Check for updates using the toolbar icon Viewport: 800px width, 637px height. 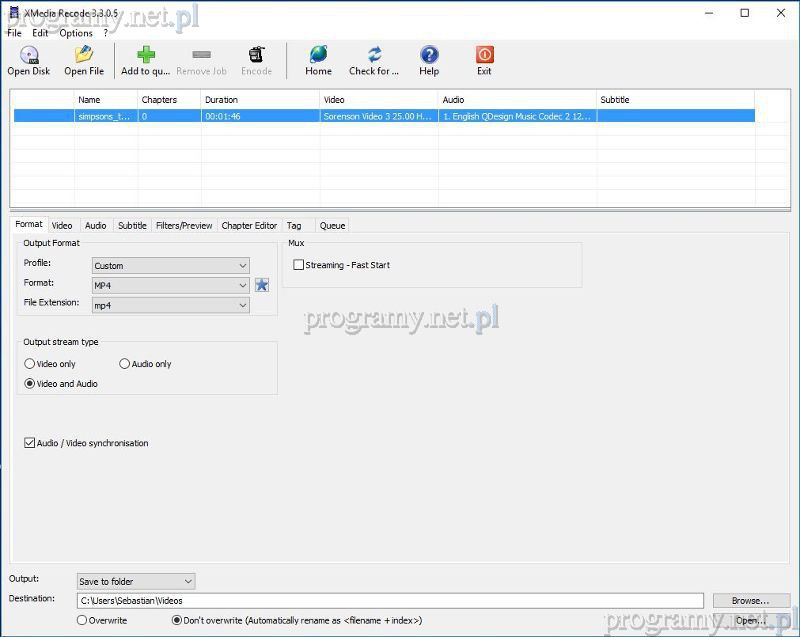pyautogui.click(x=374, y=56)
